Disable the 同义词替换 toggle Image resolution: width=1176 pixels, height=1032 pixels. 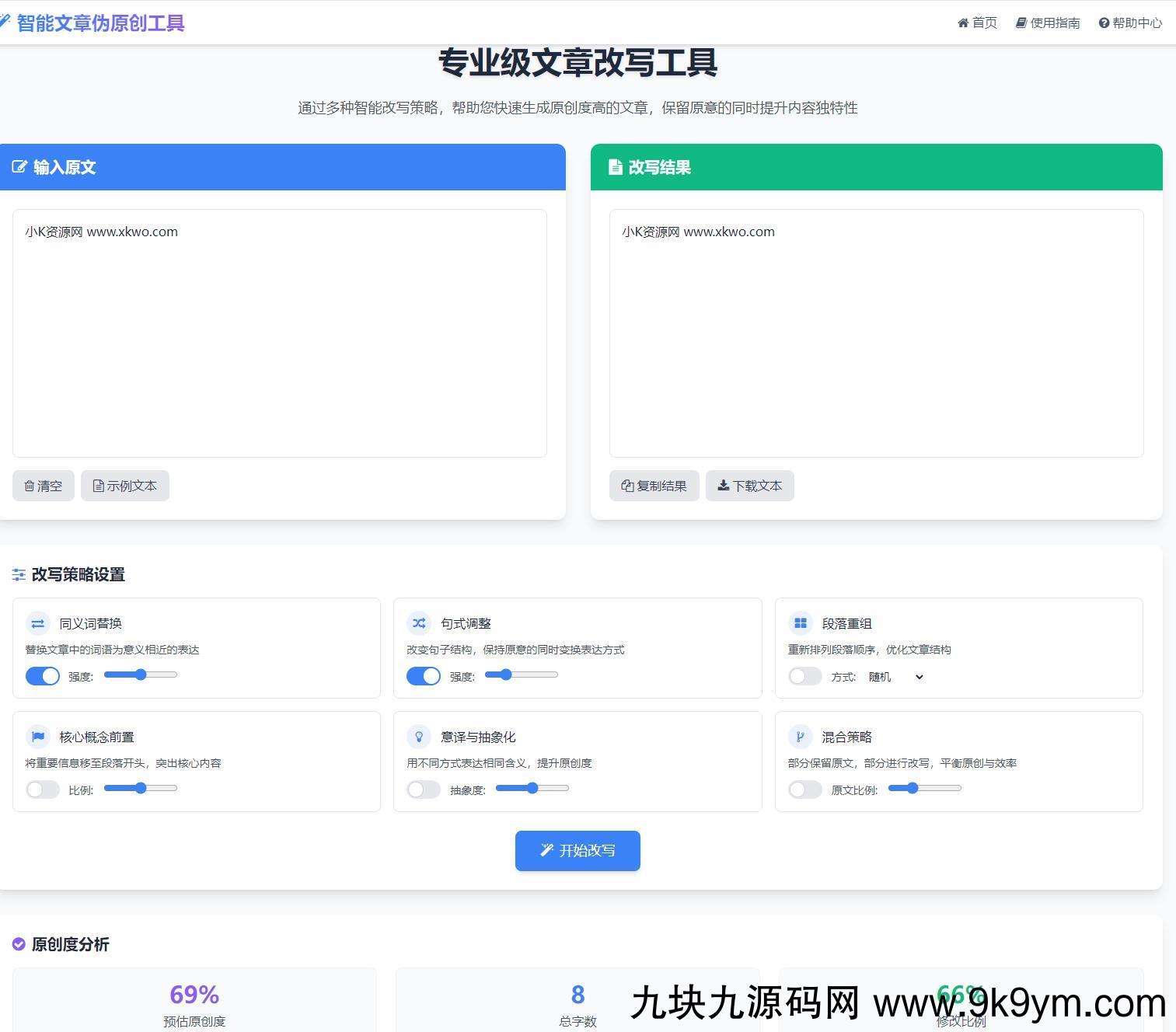pos(42,676)
